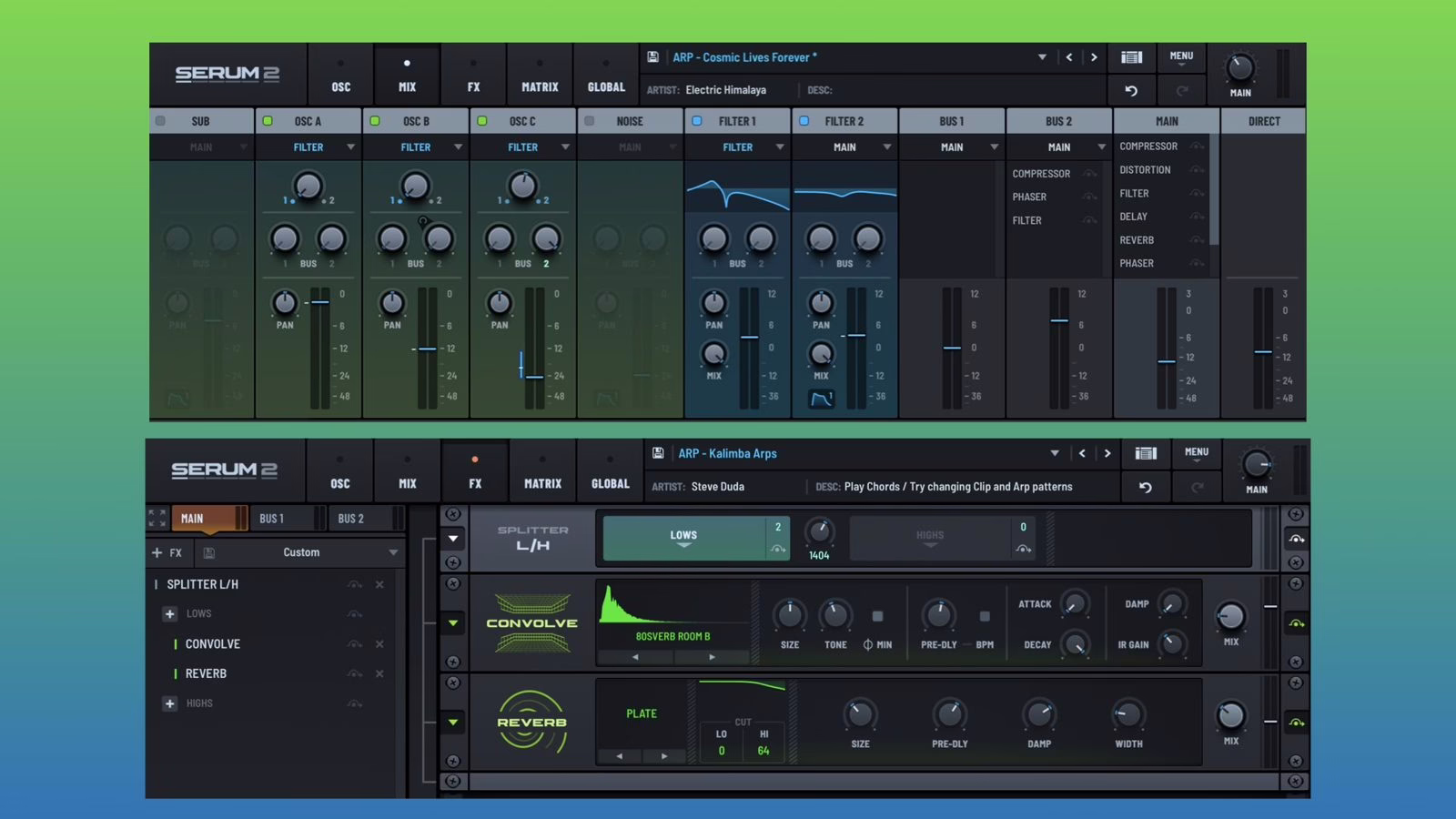1456x819 pixels.
Task: Bypass DISTORTION in the MAIN effects list
Action: (x=1197, y=170)
